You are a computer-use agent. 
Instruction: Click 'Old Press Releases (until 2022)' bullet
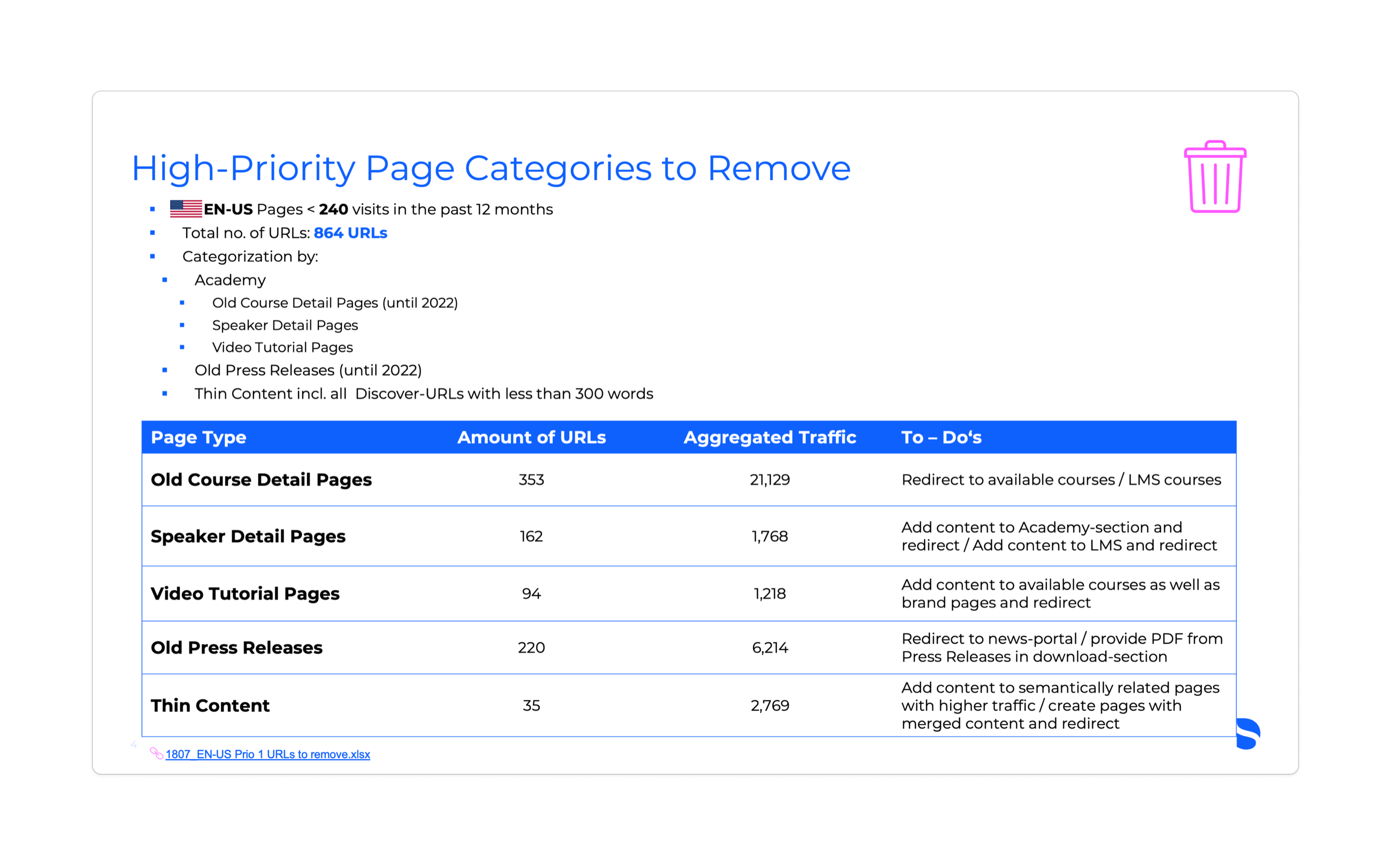308,370
